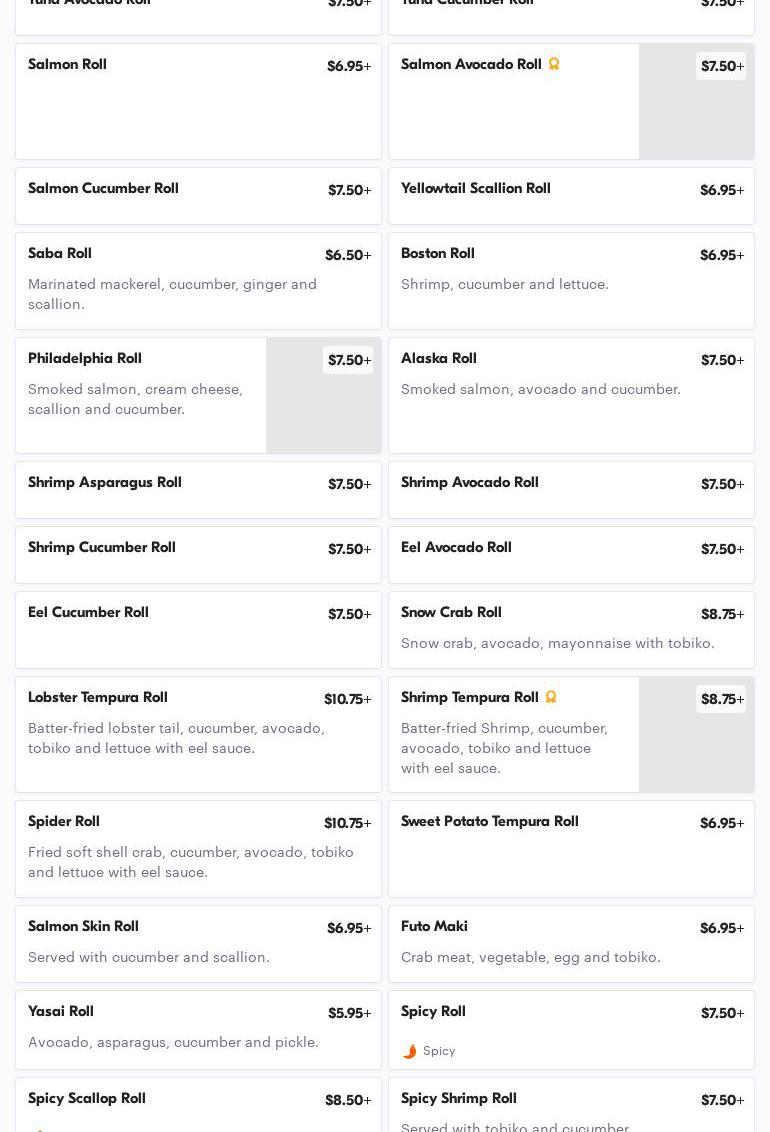Open the Yasai Roll title
The width and height of the screenshot is (770, 1132).
(x=61, y=1012)
